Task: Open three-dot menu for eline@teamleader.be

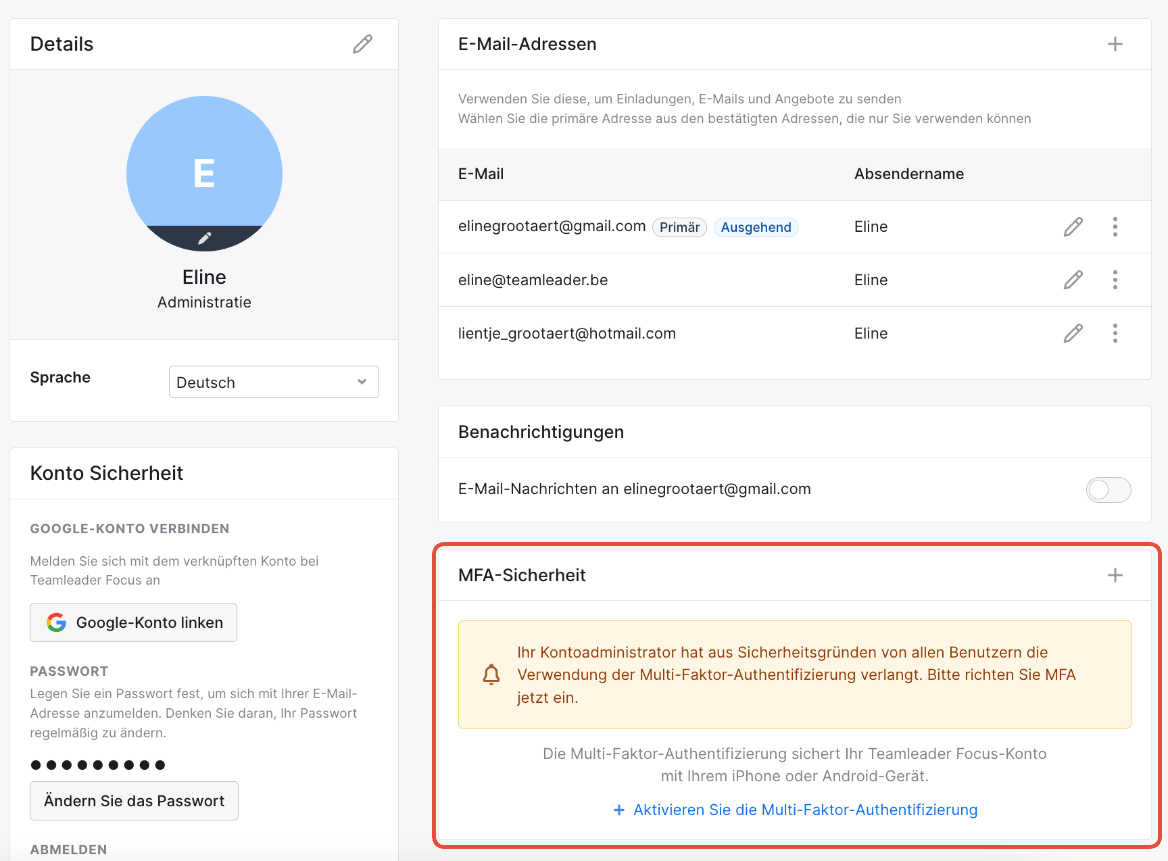Action: [x=1115, y=280]
